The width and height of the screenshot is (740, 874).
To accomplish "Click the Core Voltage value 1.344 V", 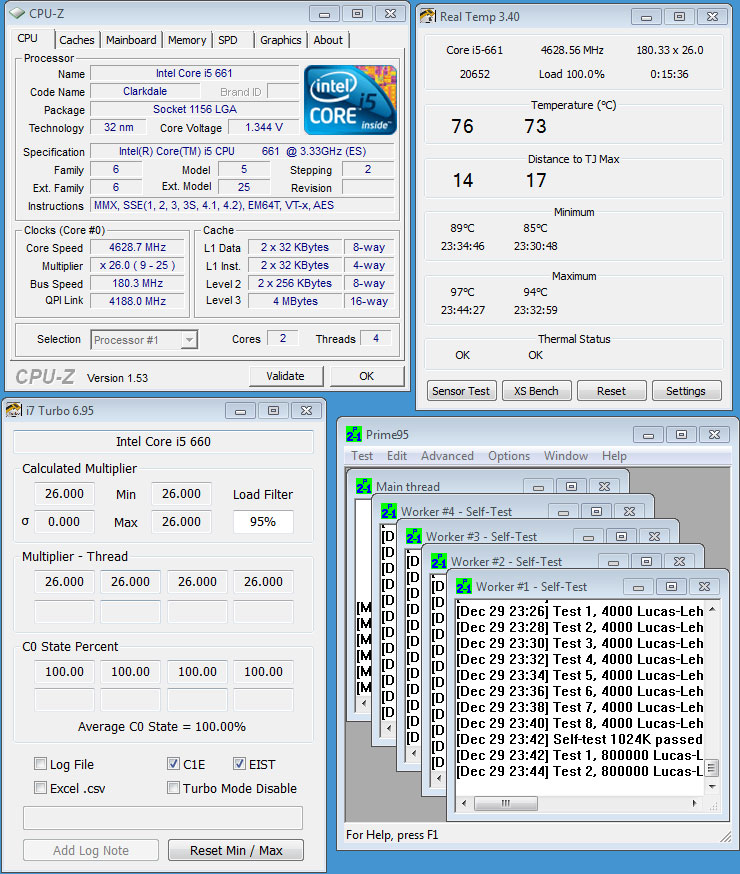I will [x=264, y=127].
